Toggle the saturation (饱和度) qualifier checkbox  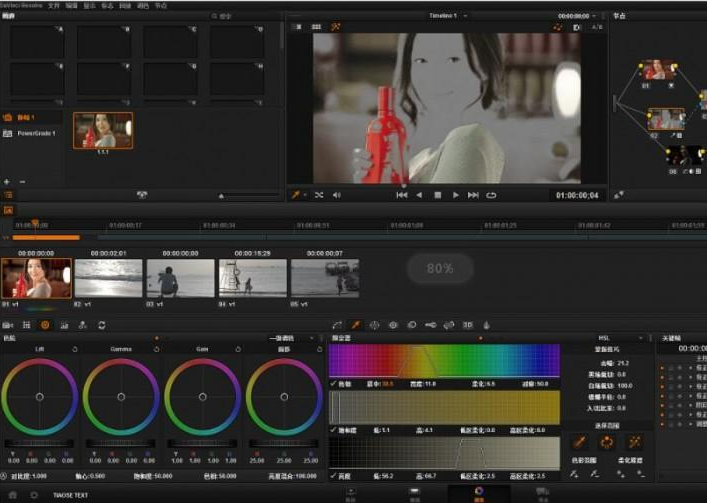(x=333, y=429)
